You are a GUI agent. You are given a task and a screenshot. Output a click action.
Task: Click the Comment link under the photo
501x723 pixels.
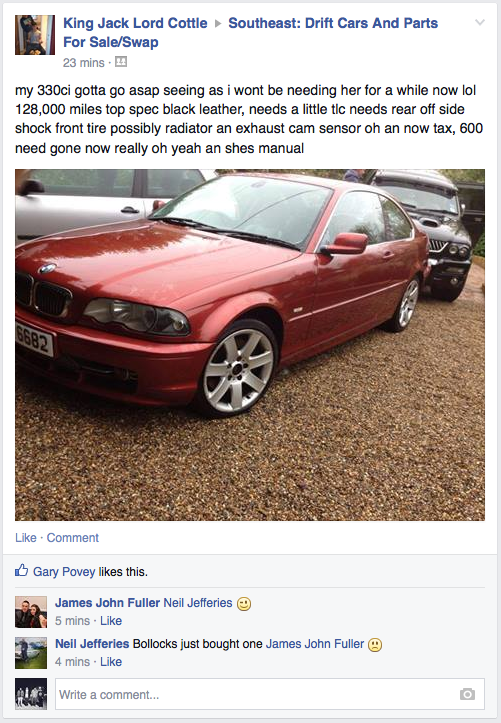[72, 538]
